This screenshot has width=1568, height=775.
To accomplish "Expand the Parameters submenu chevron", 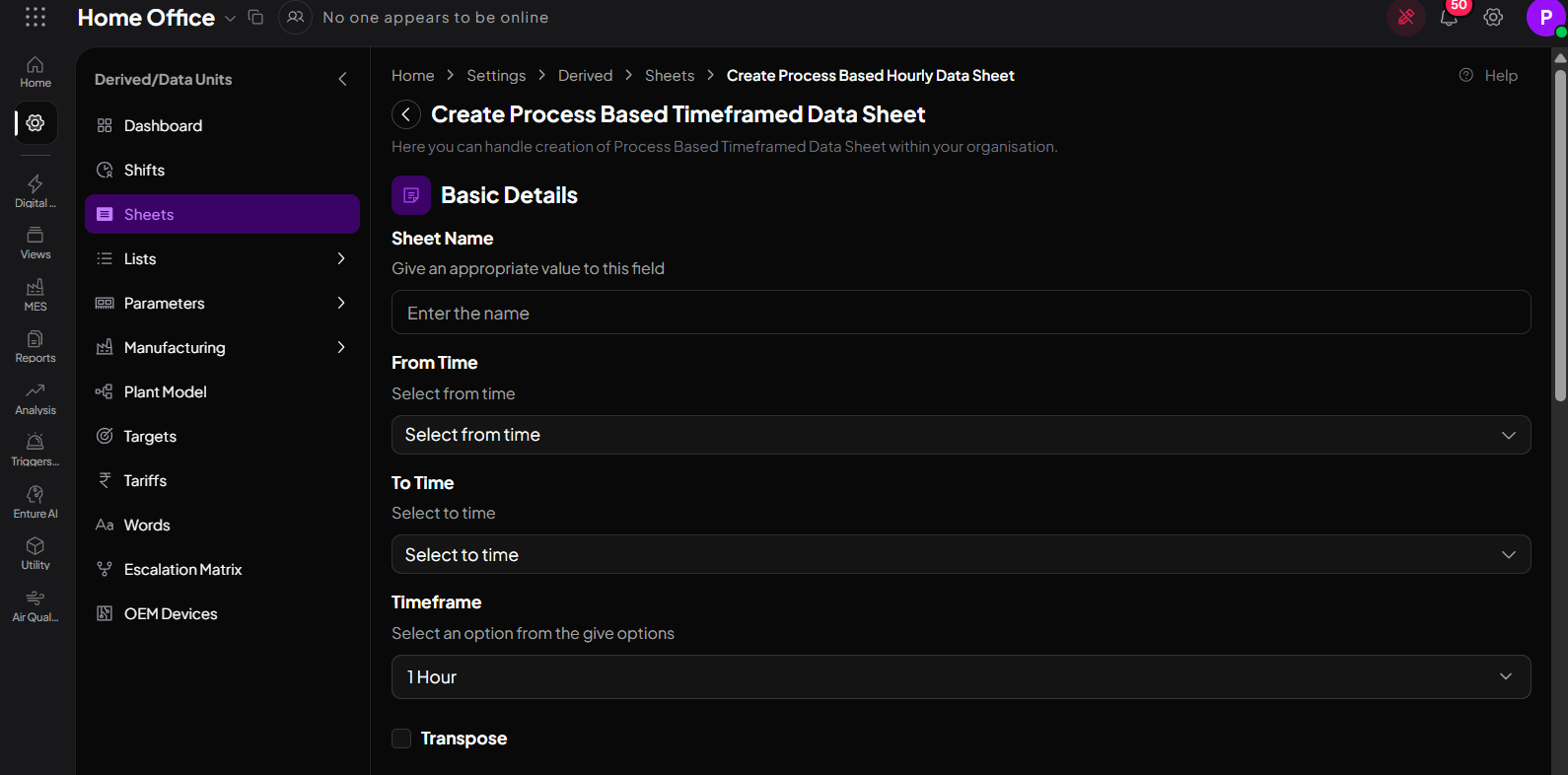I will pyautogui.click(x=341, y=303).
